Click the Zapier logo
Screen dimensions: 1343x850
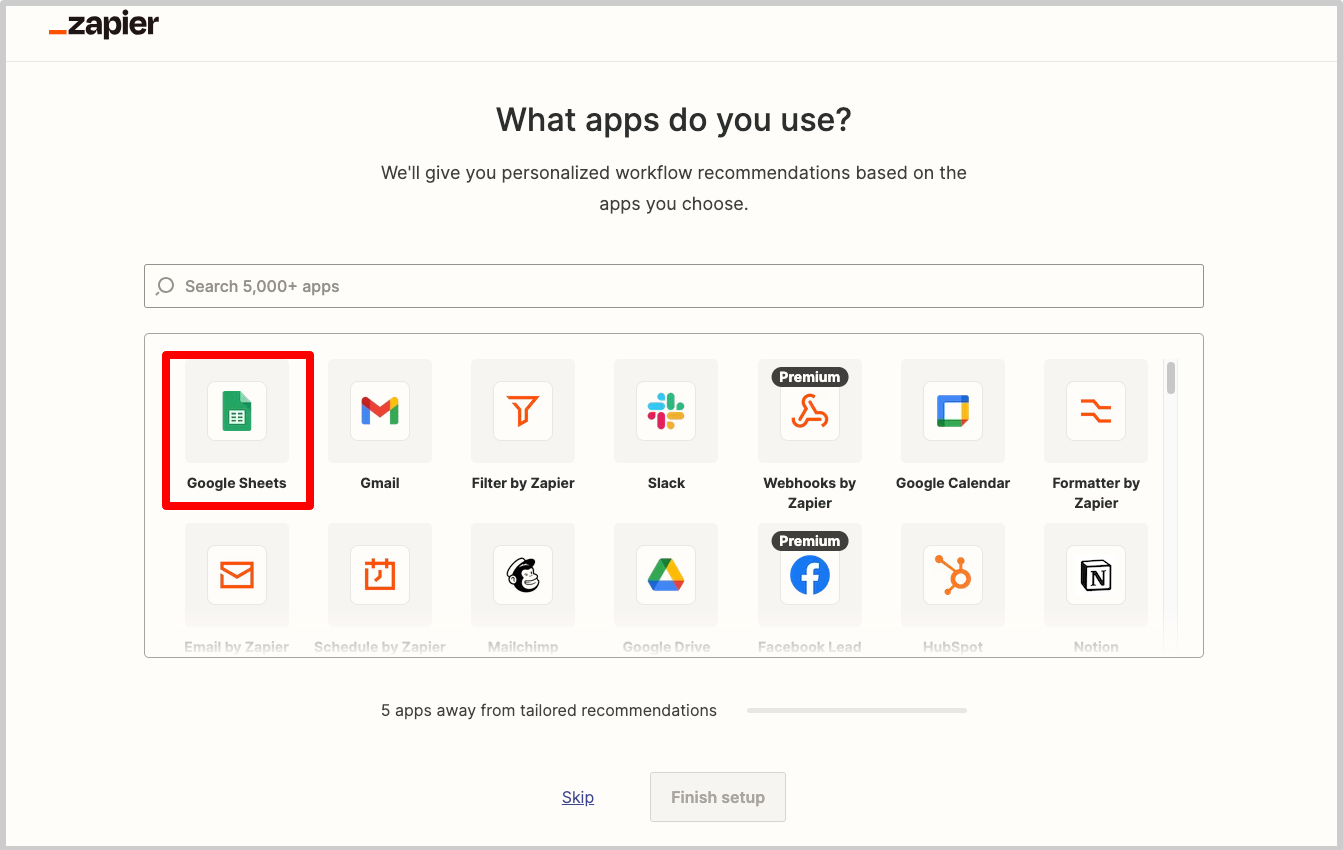coord(104,26)
